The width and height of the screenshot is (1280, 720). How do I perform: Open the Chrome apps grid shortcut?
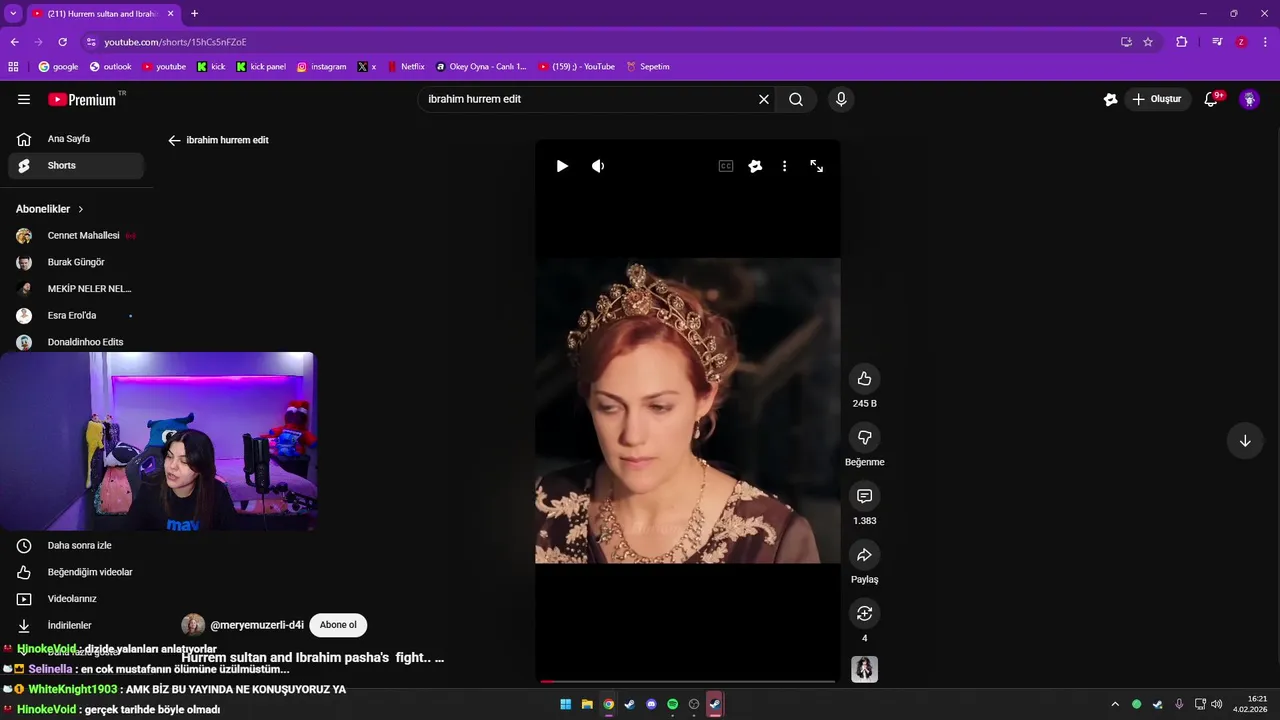[x=13, y=67]
